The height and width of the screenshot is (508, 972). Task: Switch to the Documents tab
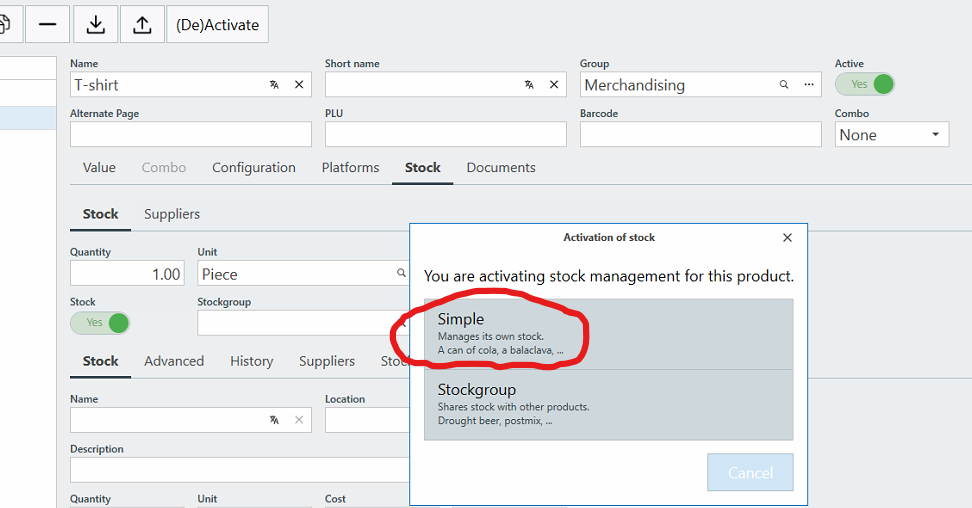[x=501, y=168]
